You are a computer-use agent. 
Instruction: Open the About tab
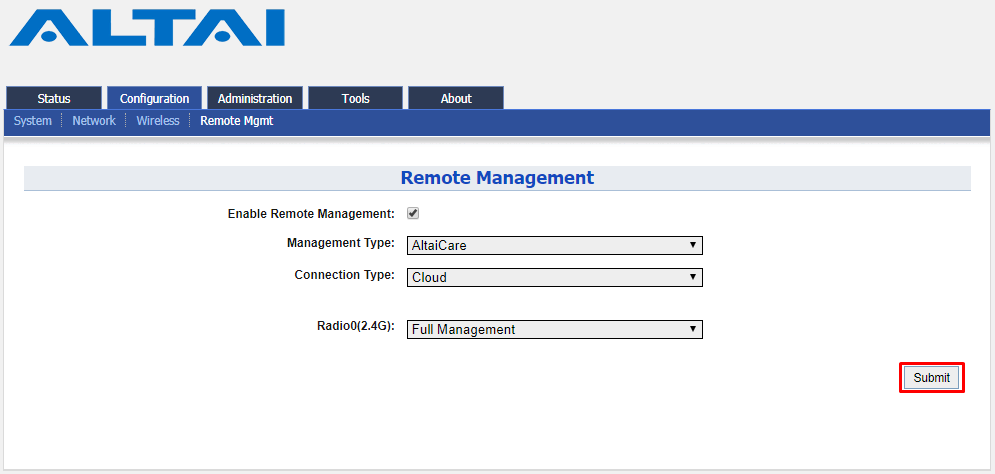click(x=456, y=98)
